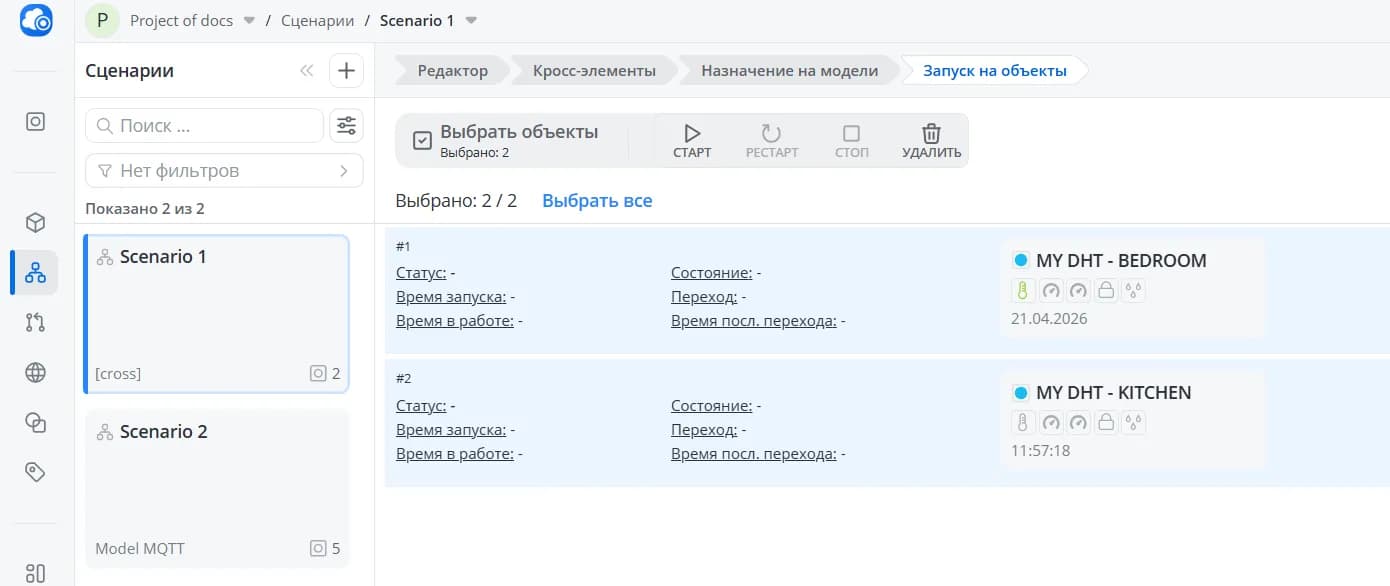Switch to the Редактор tab

click(452, 71)
